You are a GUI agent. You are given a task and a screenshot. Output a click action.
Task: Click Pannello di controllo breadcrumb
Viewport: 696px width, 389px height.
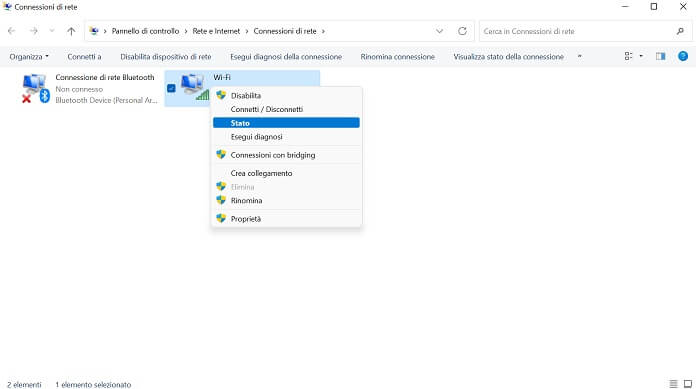(x=145, y=31)
